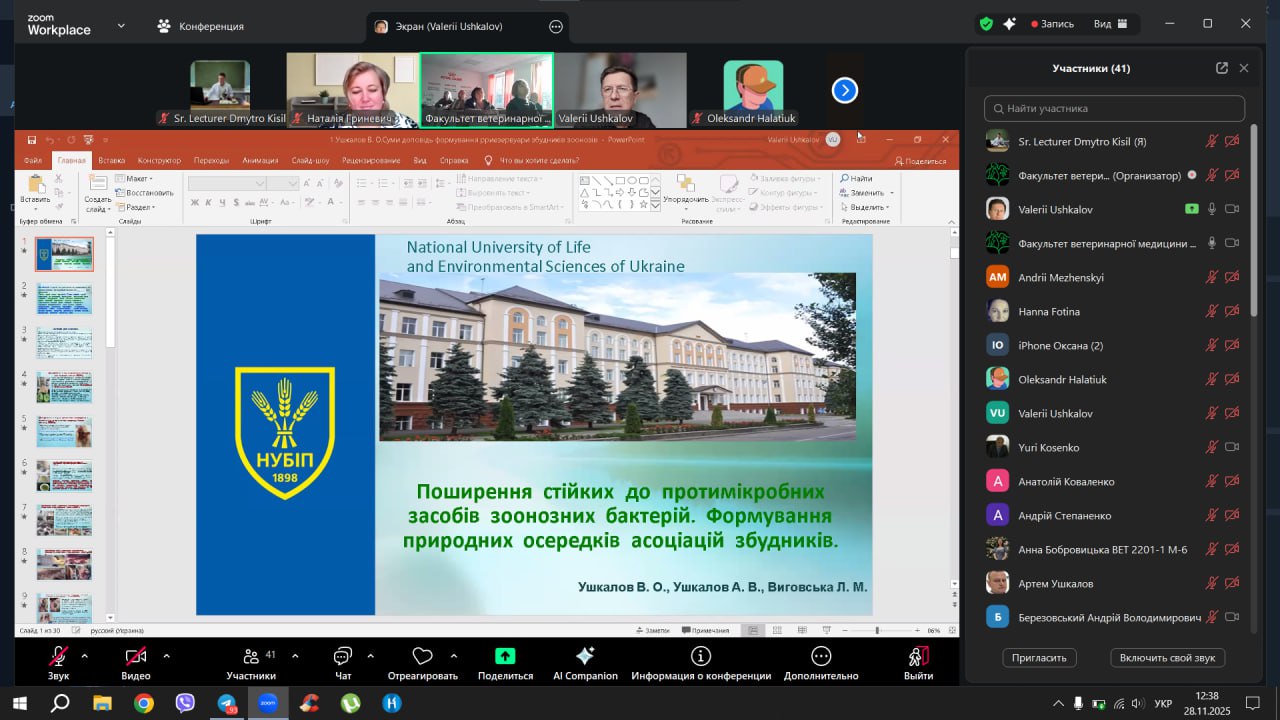Screen dimensions: 1280x720
Task: Click the Invite button
Action: point(1040,657)
